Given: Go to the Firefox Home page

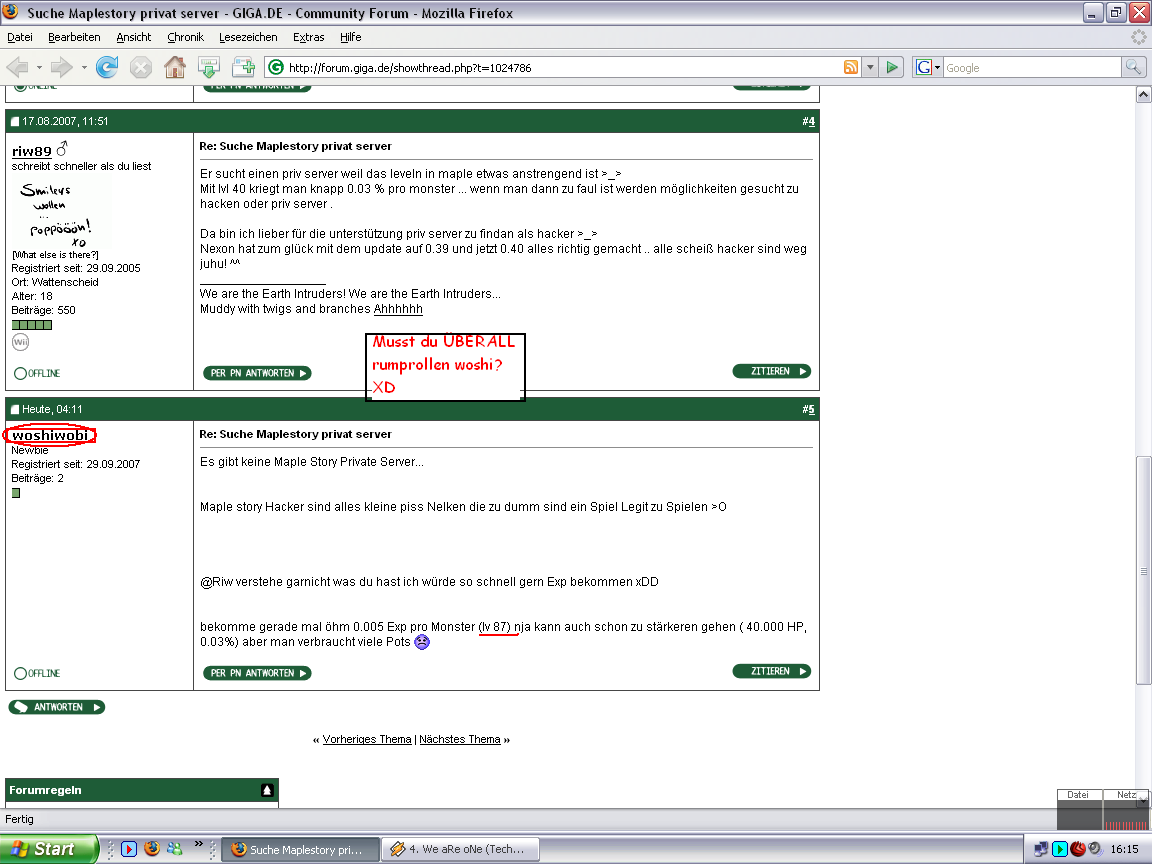Looking at the screenshot, I should (175, 67).
